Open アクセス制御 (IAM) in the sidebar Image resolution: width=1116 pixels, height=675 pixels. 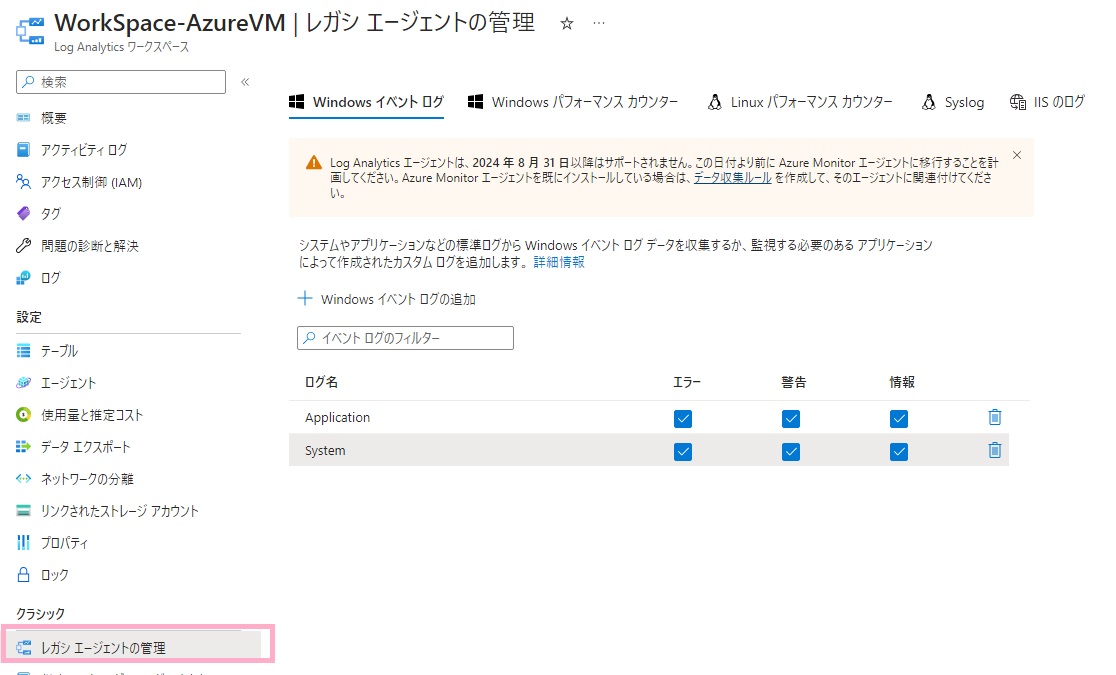(x=91, y=182)
